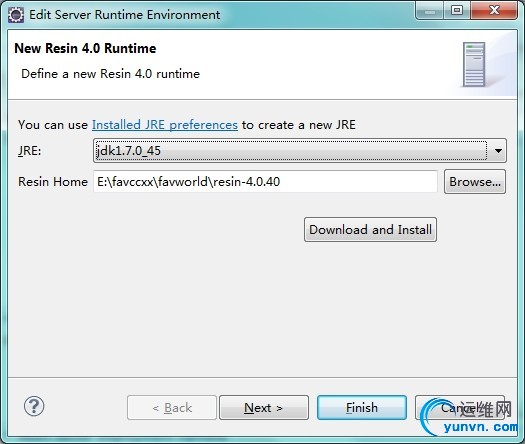The image size is (525, 444).
Task: Click the Cancel button
Action: click(x=460, y=408)
